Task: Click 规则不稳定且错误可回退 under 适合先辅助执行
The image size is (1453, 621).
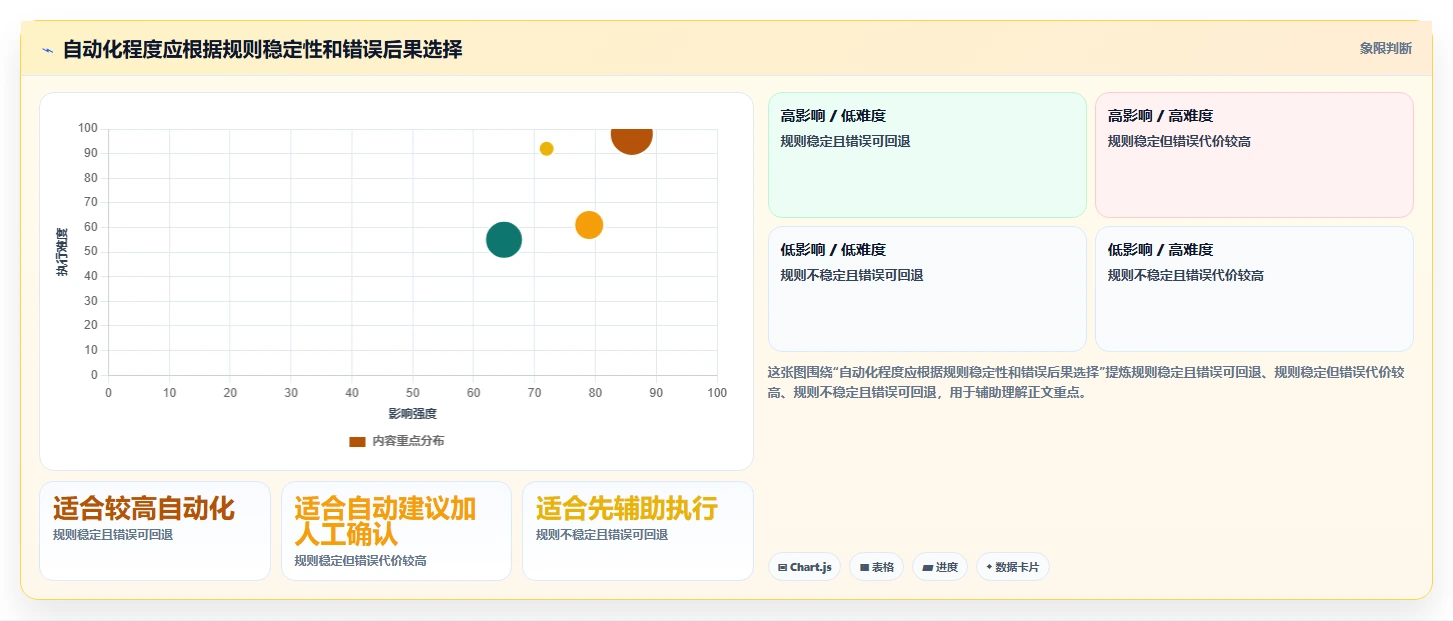Action: [x=601, y=535]
